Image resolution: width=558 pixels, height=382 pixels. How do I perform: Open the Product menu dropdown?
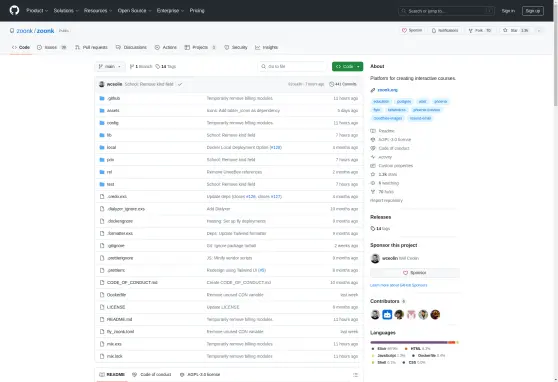(37, 11)
